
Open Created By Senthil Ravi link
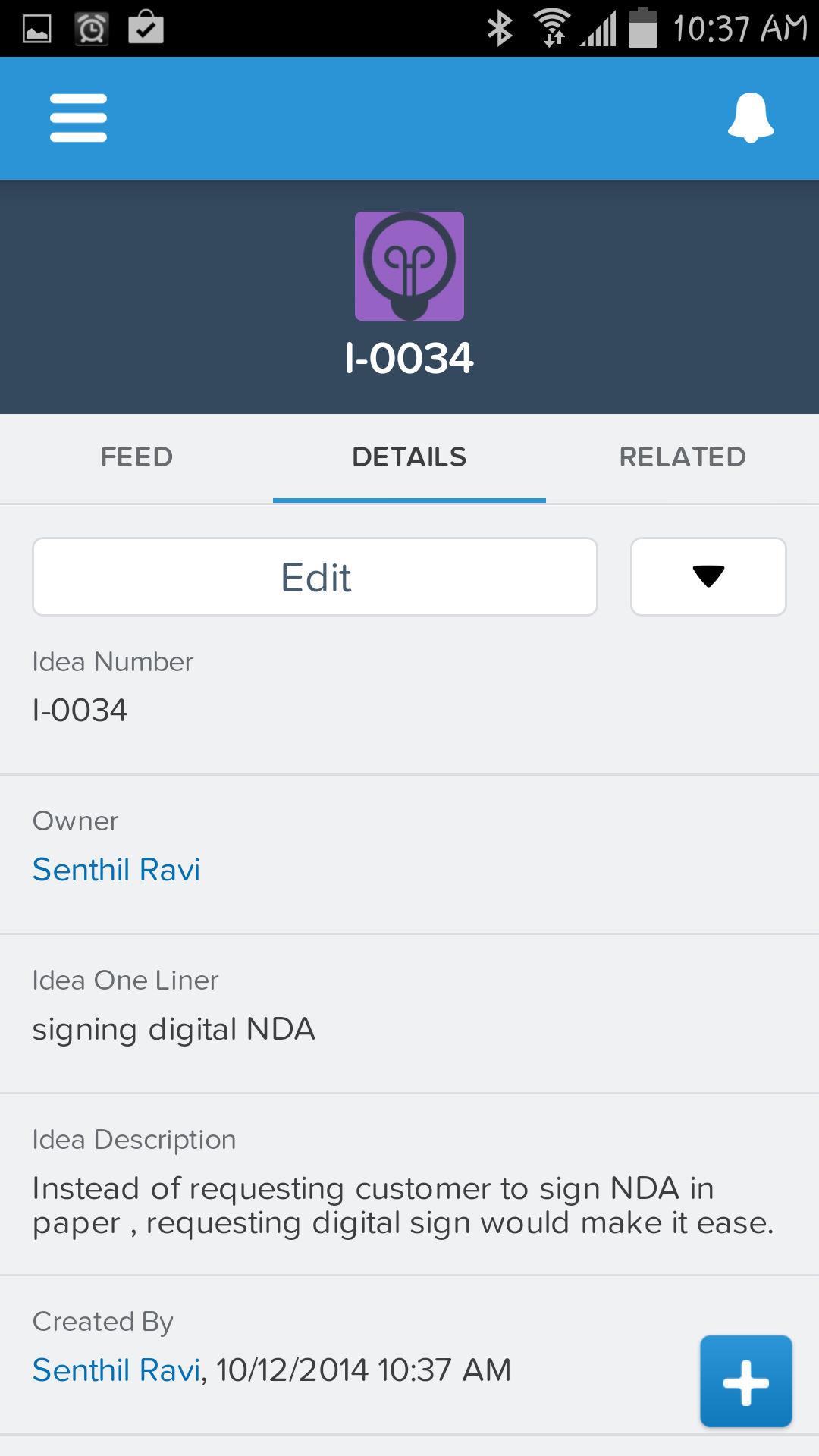pos(117,1370)
